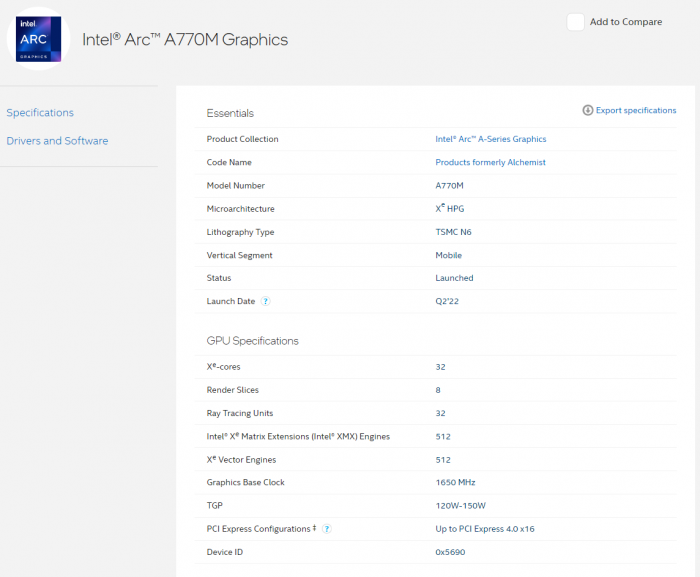Click help icon next to PCI Express Configurations
This screenshot has width=700, height=577.
click(x=327, y=529)
